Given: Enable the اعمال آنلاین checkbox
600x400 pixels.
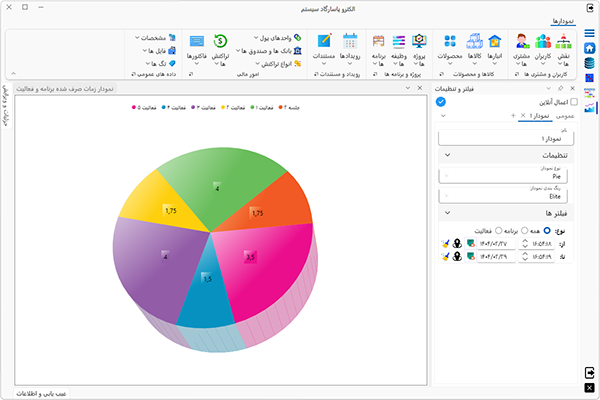Looking at the screenshot, I should [573, 102].
